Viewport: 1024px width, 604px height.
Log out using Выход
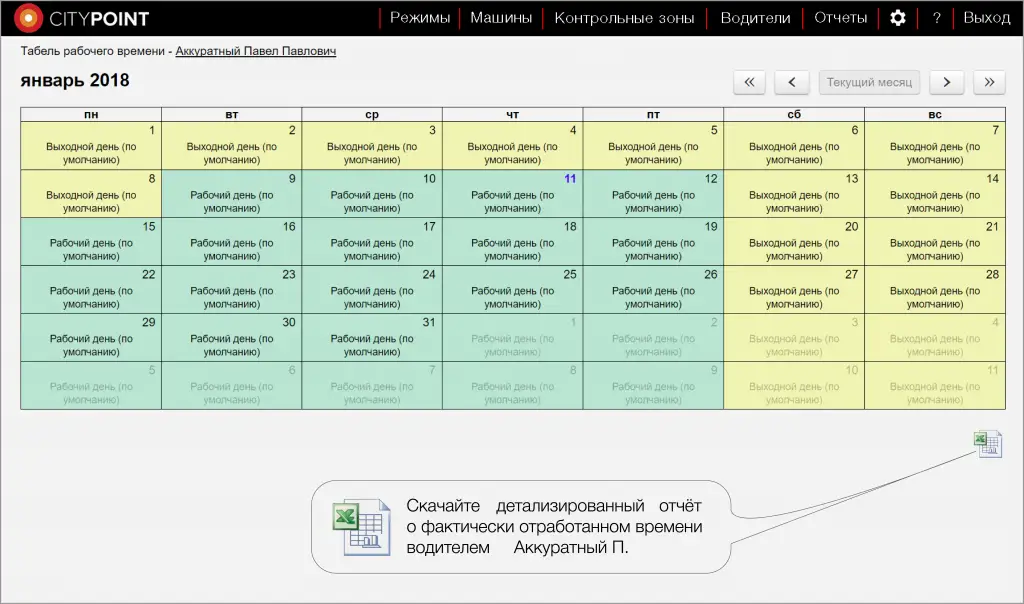pos(986,18)
